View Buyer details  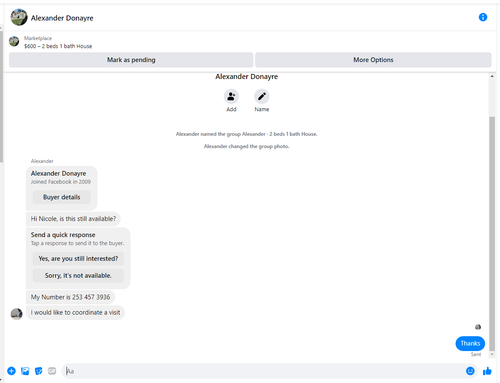[62, 197]
